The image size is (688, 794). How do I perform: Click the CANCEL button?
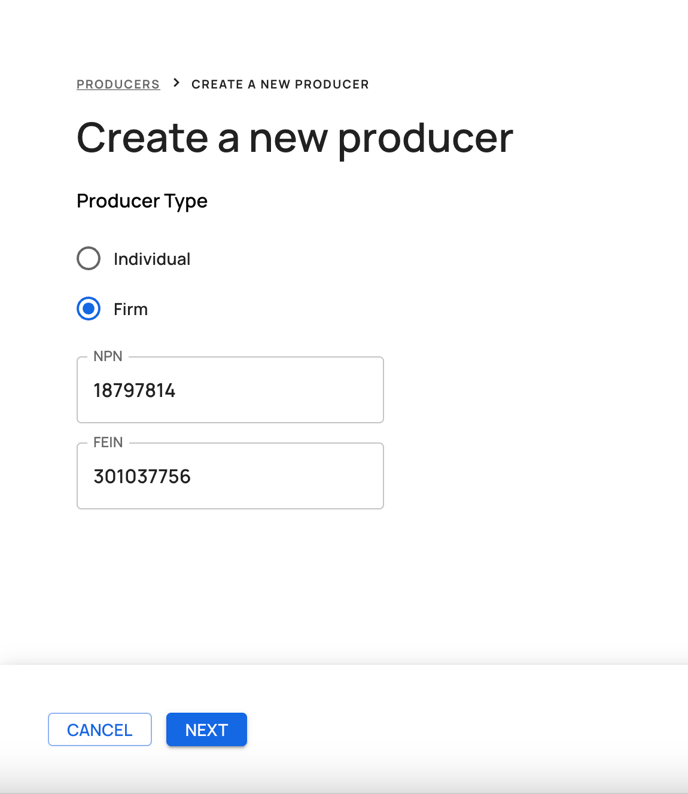(x=100, y=730)
